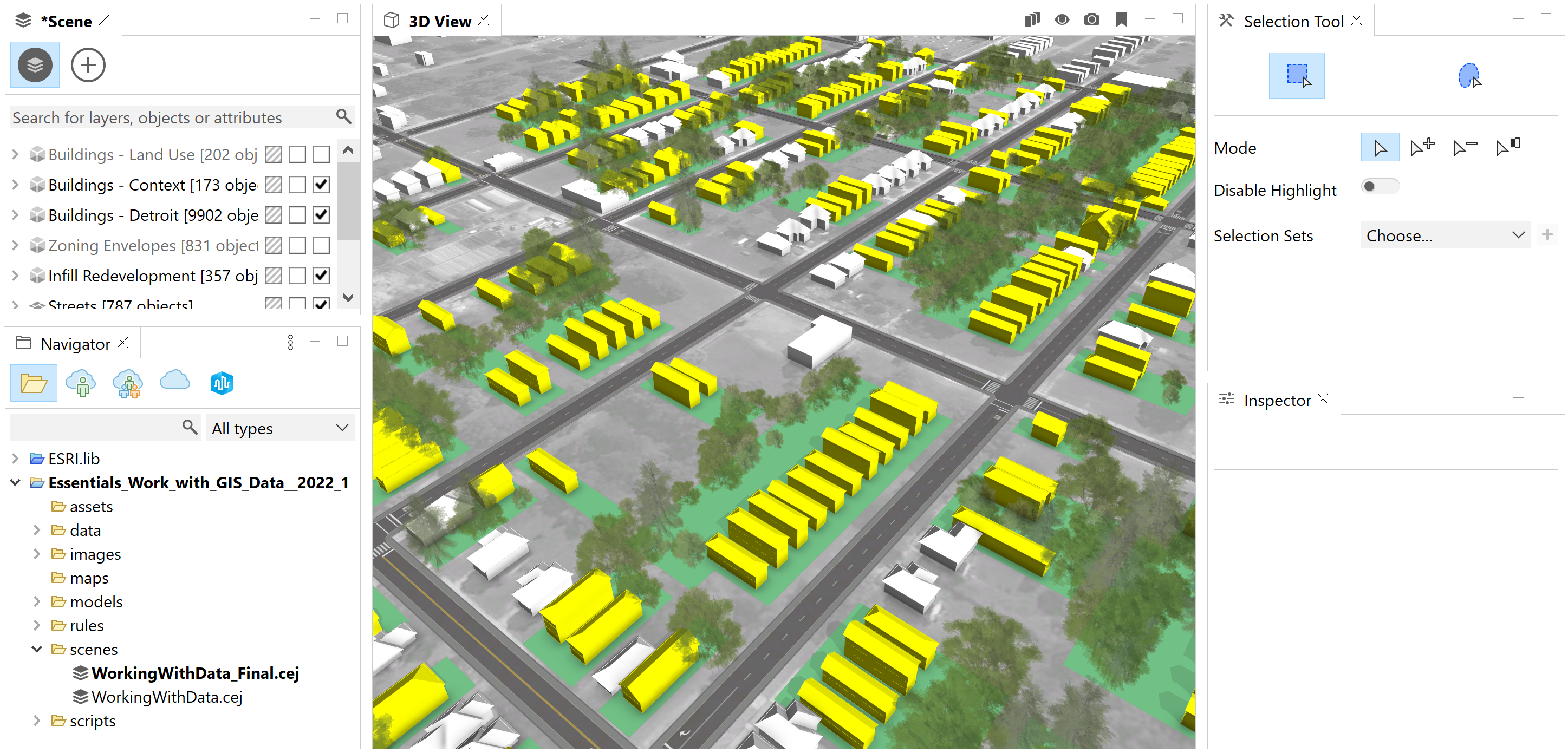
Task: Open the ArcGIS Urban icon in Navigator
Action: pyautogui.click(x=222, y=383)
